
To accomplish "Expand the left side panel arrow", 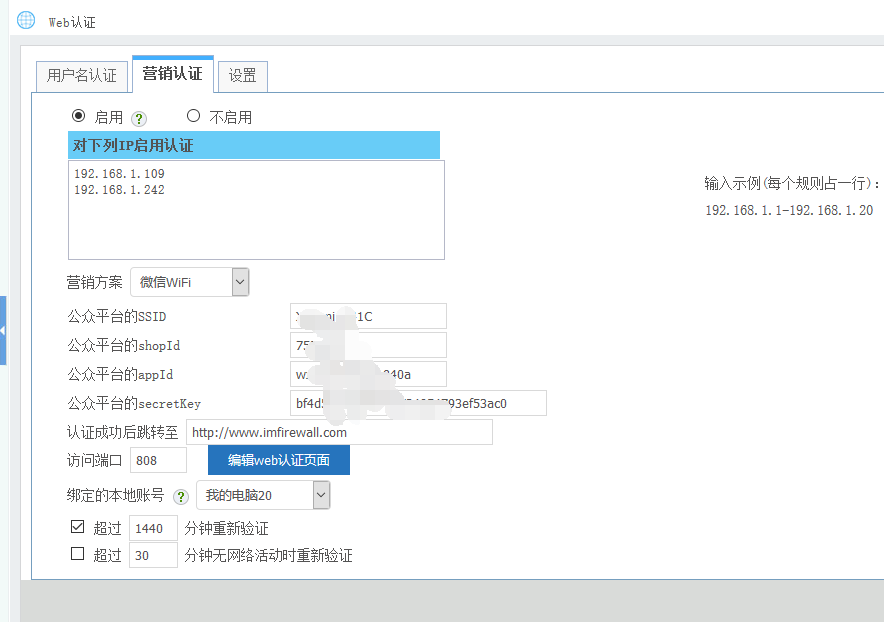I will coord(3,330).
